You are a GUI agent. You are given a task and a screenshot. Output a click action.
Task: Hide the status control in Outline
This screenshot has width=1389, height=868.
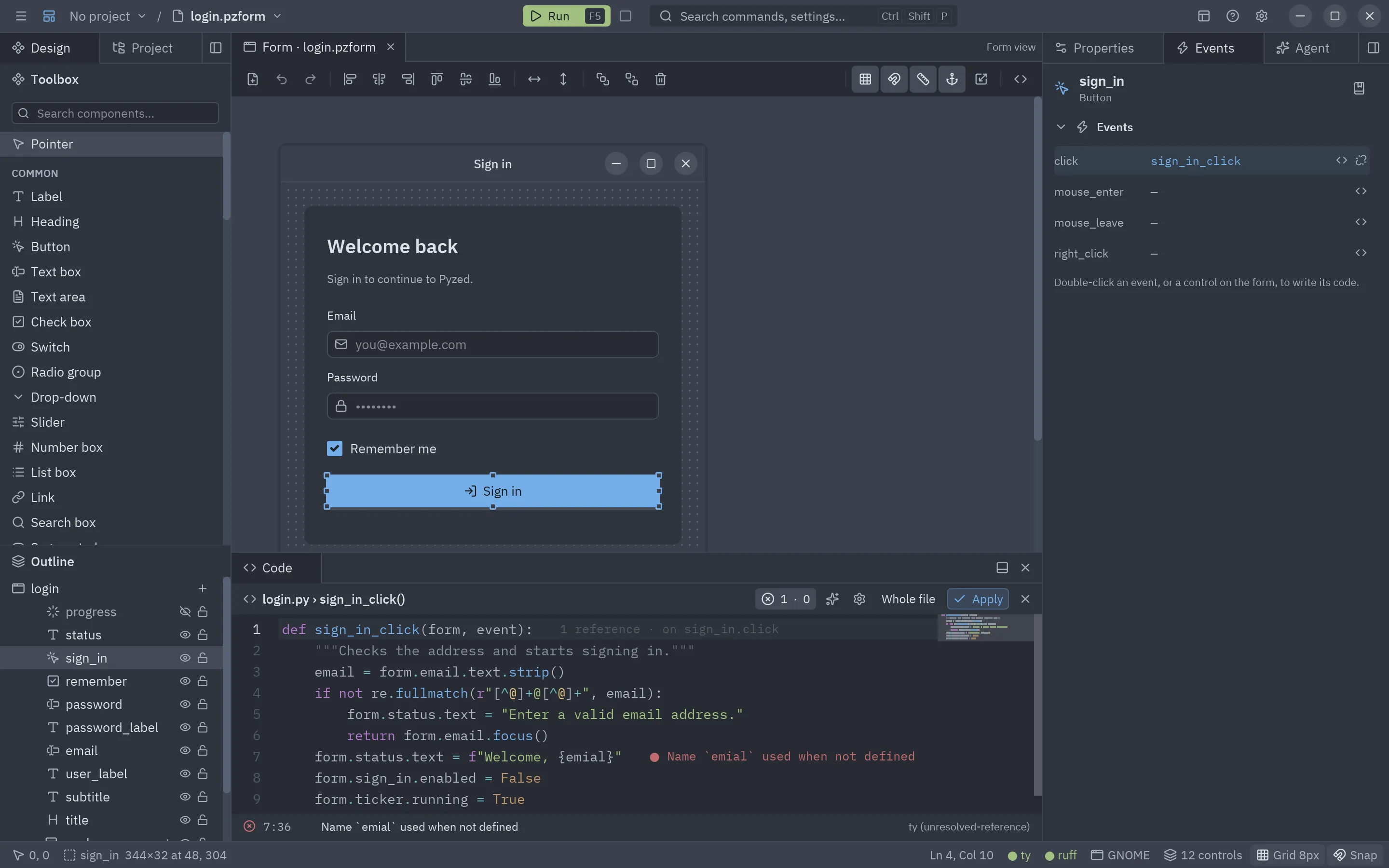(185, 635)
